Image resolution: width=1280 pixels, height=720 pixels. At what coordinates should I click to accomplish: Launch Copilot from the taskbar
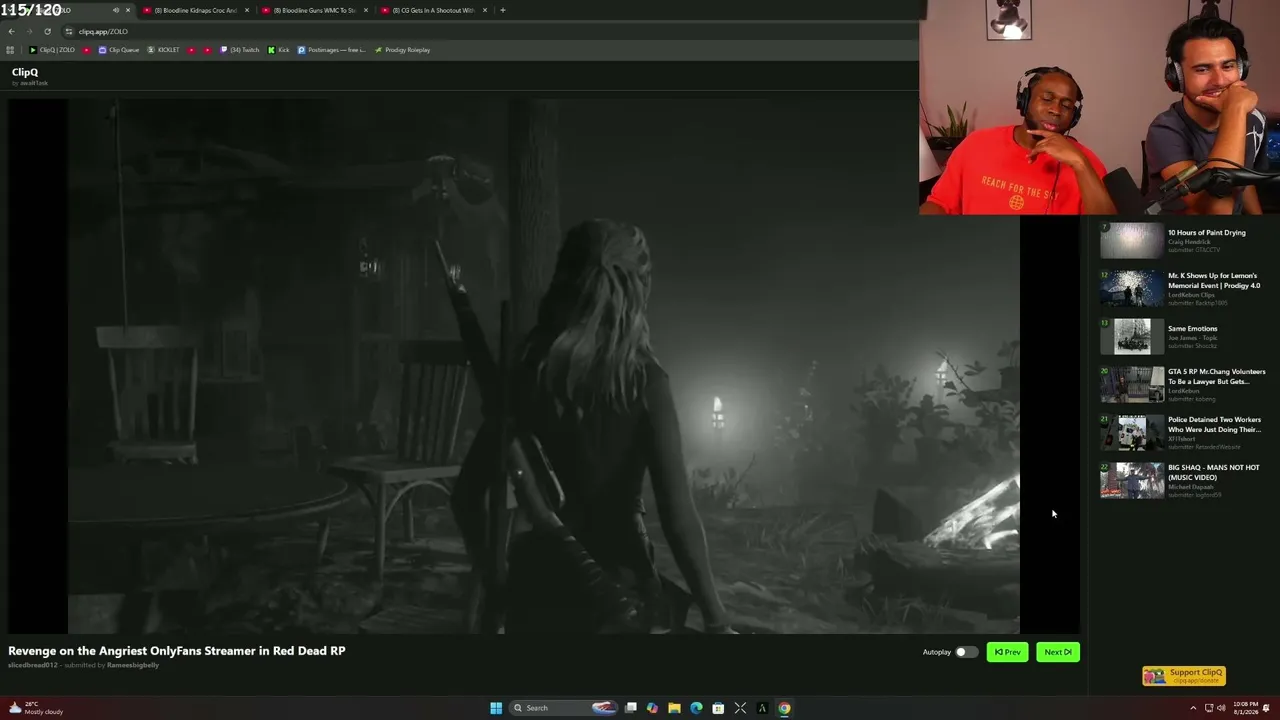coord(652,708)
